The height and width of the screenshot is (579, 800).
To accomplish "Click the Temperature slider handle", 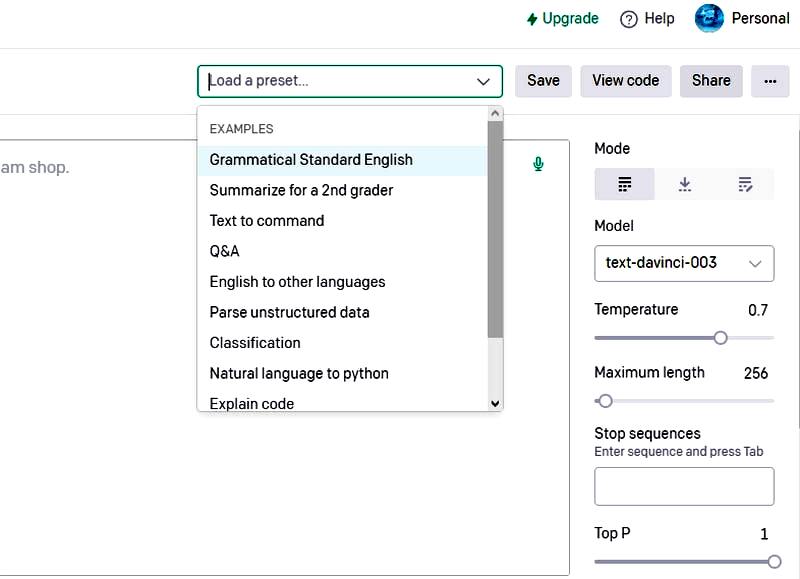I will 720,338.
